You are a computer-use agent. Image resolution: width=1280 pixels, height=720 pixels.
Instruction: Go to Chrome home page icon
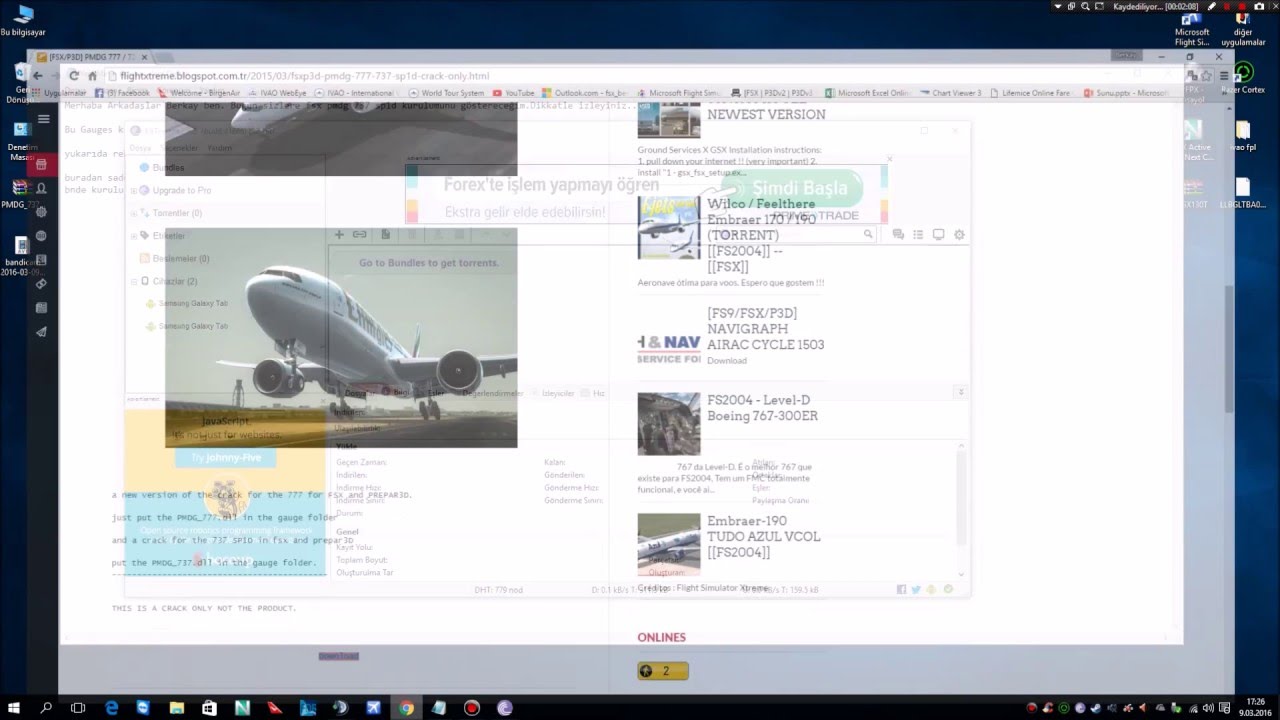pos(92,75)
